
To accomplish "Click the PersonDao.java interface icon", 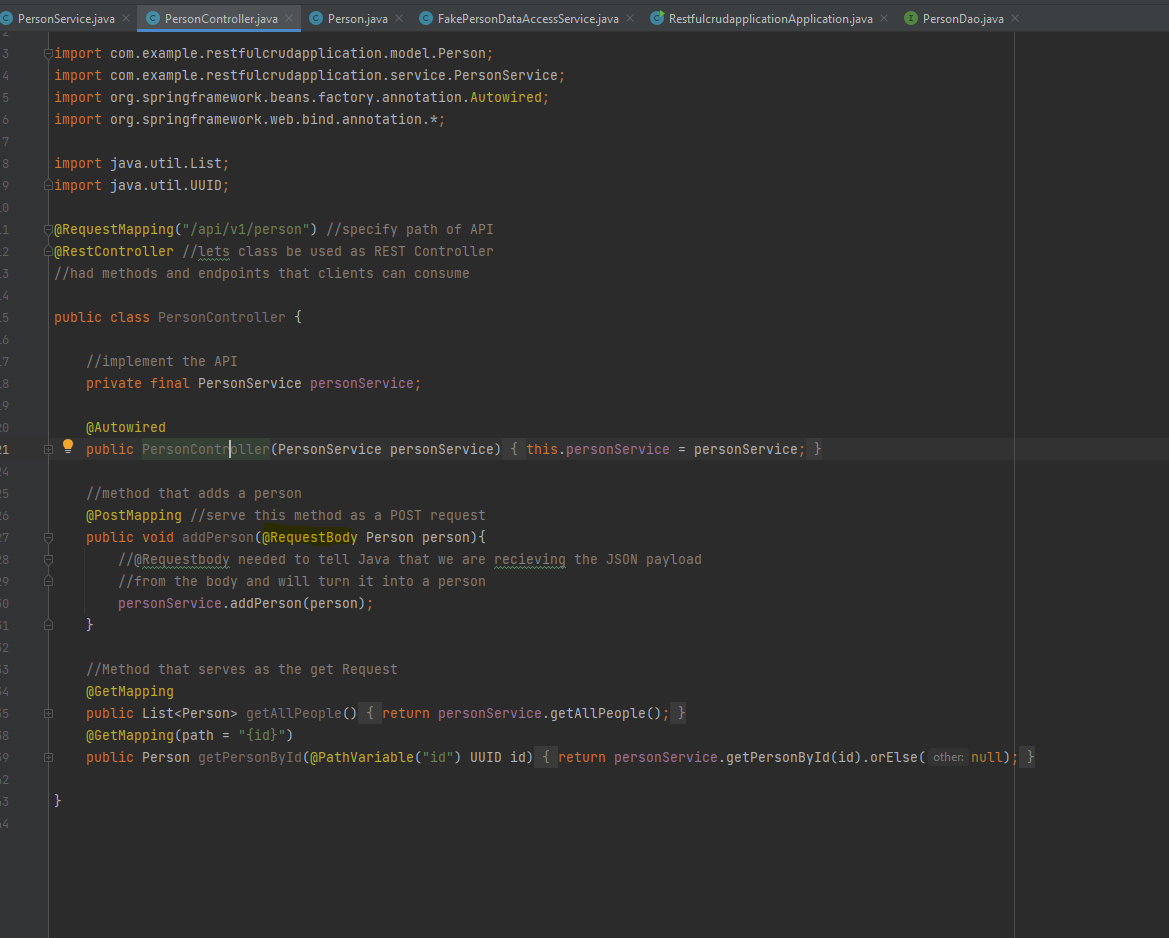I will coord(910,18).
